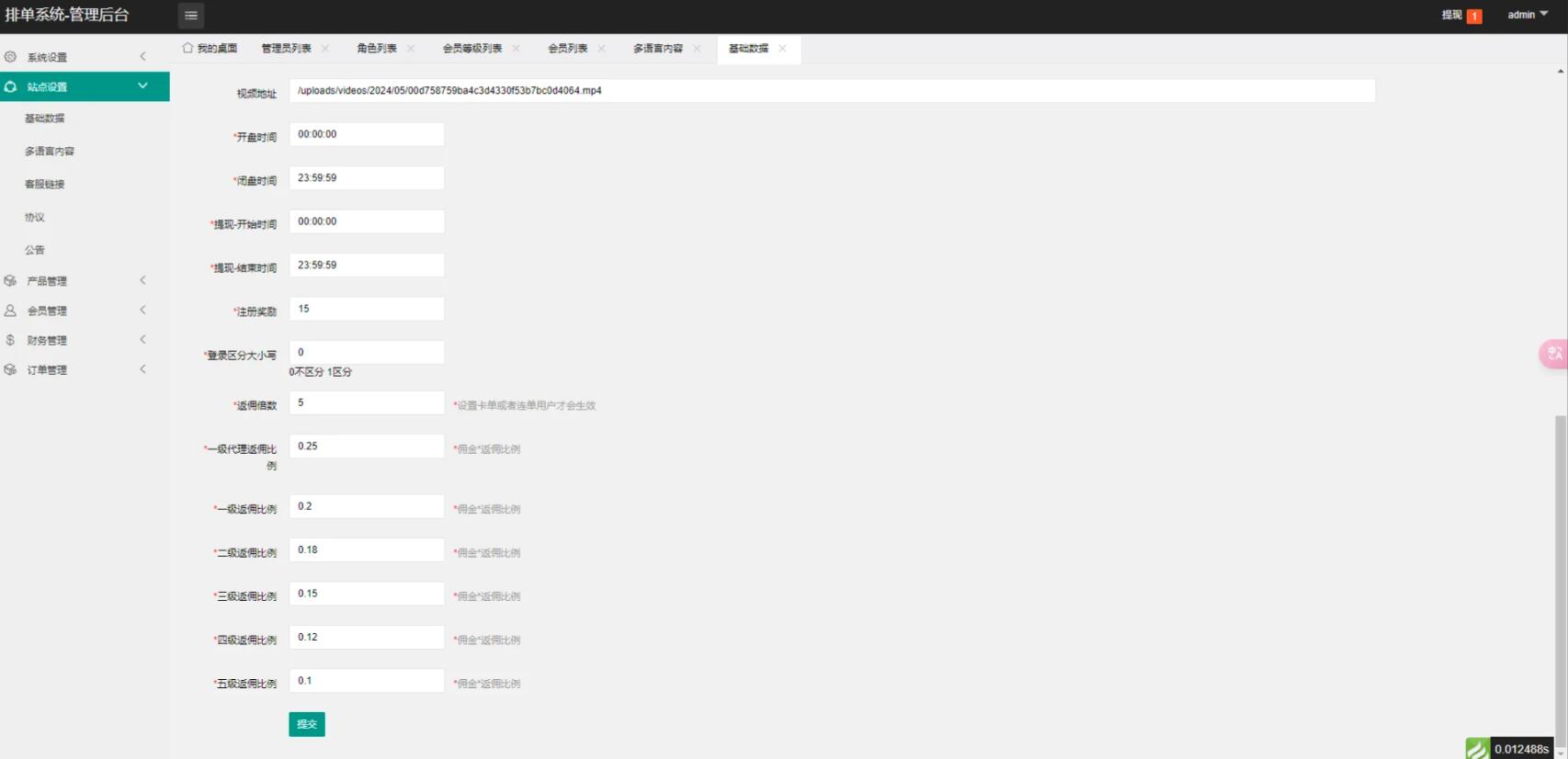The image size is (1568, 759).
Task: Switch to the 我的桌面 tab
Action: click(x=210, y=49)
